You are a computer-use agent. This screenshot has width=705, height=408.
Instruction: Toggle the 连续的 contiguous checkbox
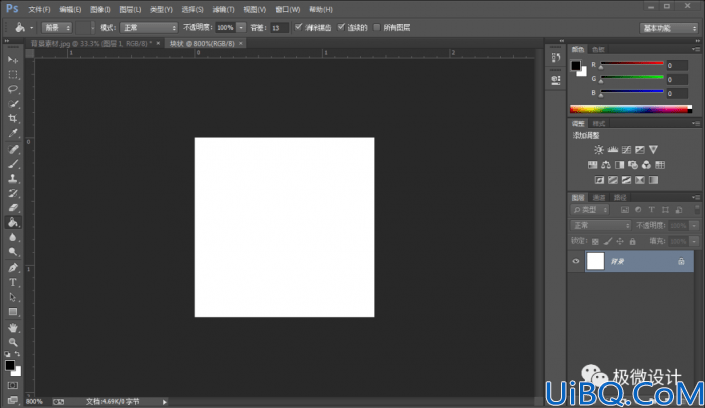[341, 27]
